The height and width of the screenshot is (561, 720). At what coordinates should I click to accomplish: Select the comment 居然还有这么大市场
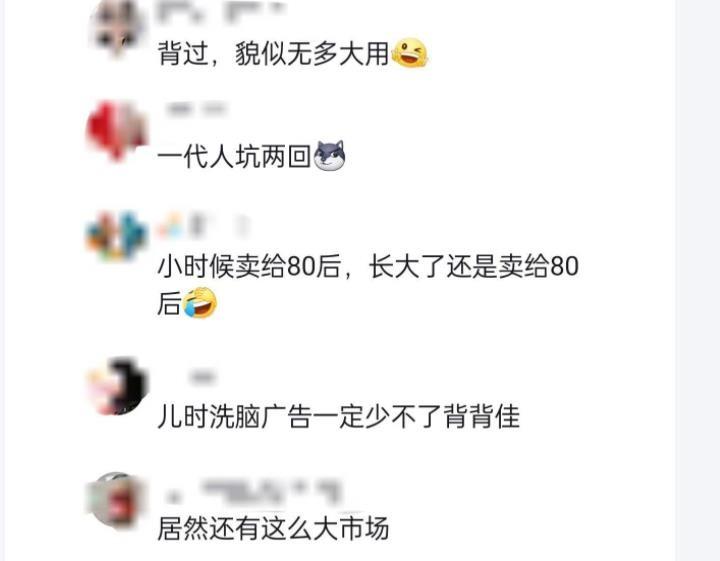[273, 528]
